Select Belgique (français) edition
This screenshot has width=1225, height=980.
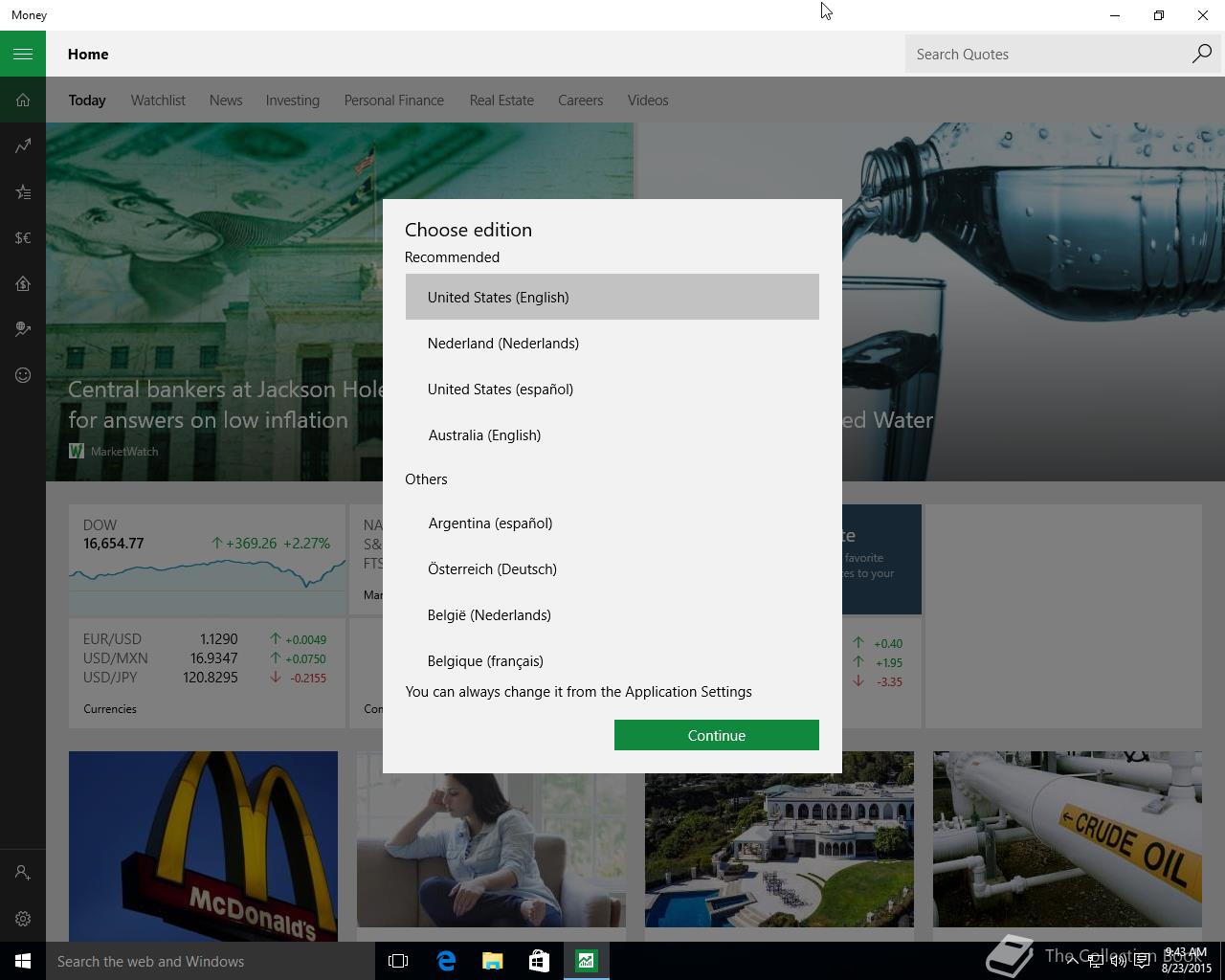pos(612,658)
